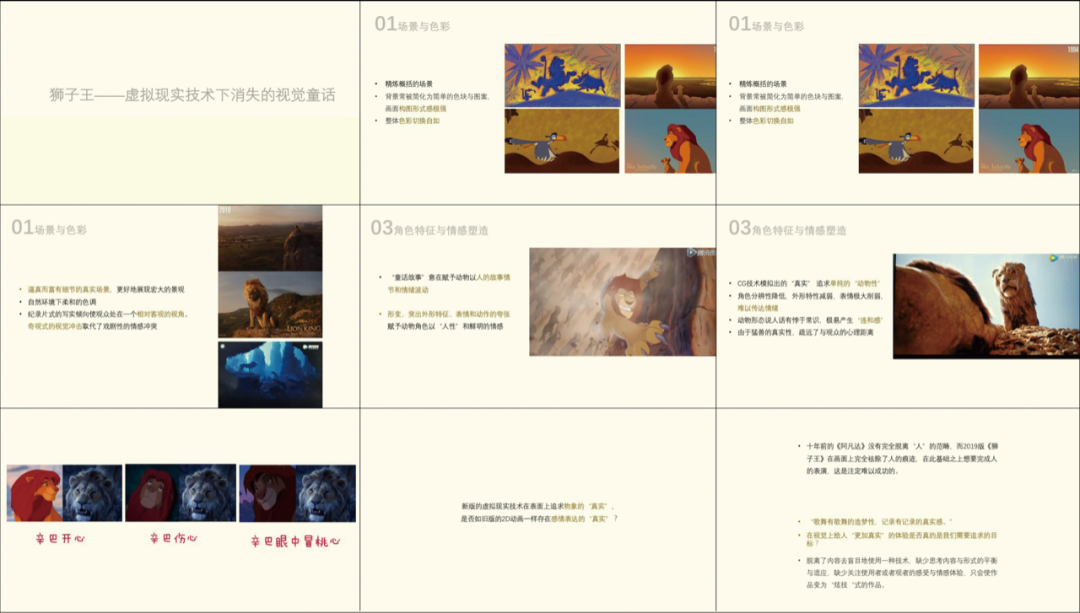1080x613 pixels.
Task: Select the comparison image above 辛巴眼中冒桃心
Action: coord(298,493)
